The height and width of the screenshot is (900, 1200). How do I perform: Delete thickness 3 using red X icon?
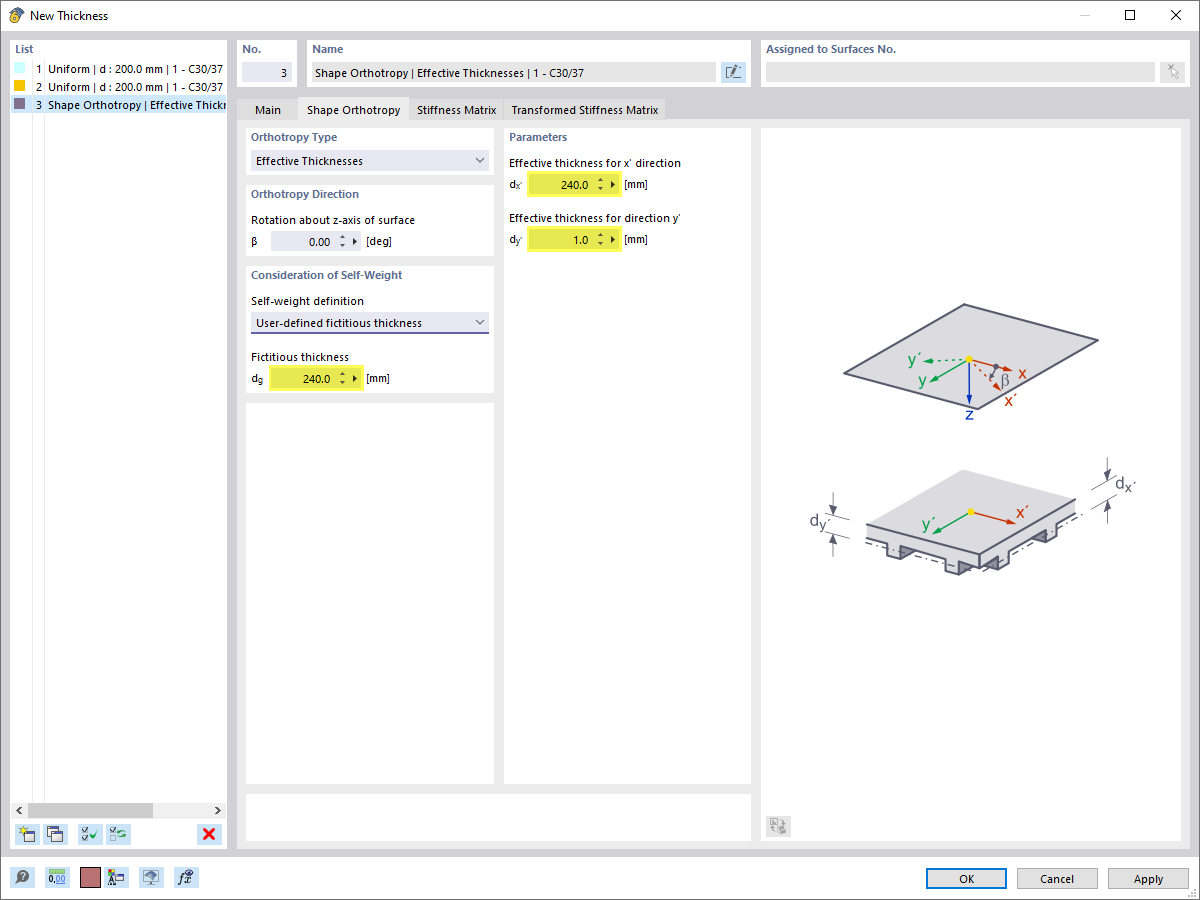tap(209, 834)
